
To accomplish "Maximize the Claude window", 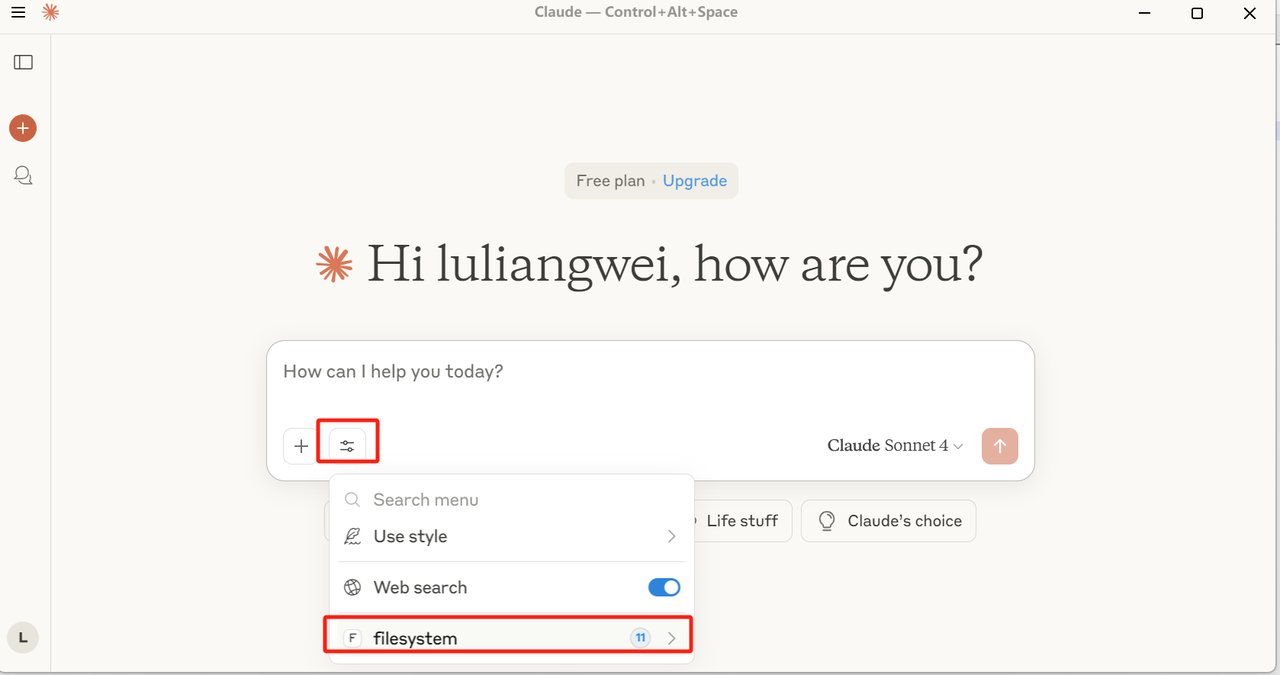I will [x=1197, y=13].
